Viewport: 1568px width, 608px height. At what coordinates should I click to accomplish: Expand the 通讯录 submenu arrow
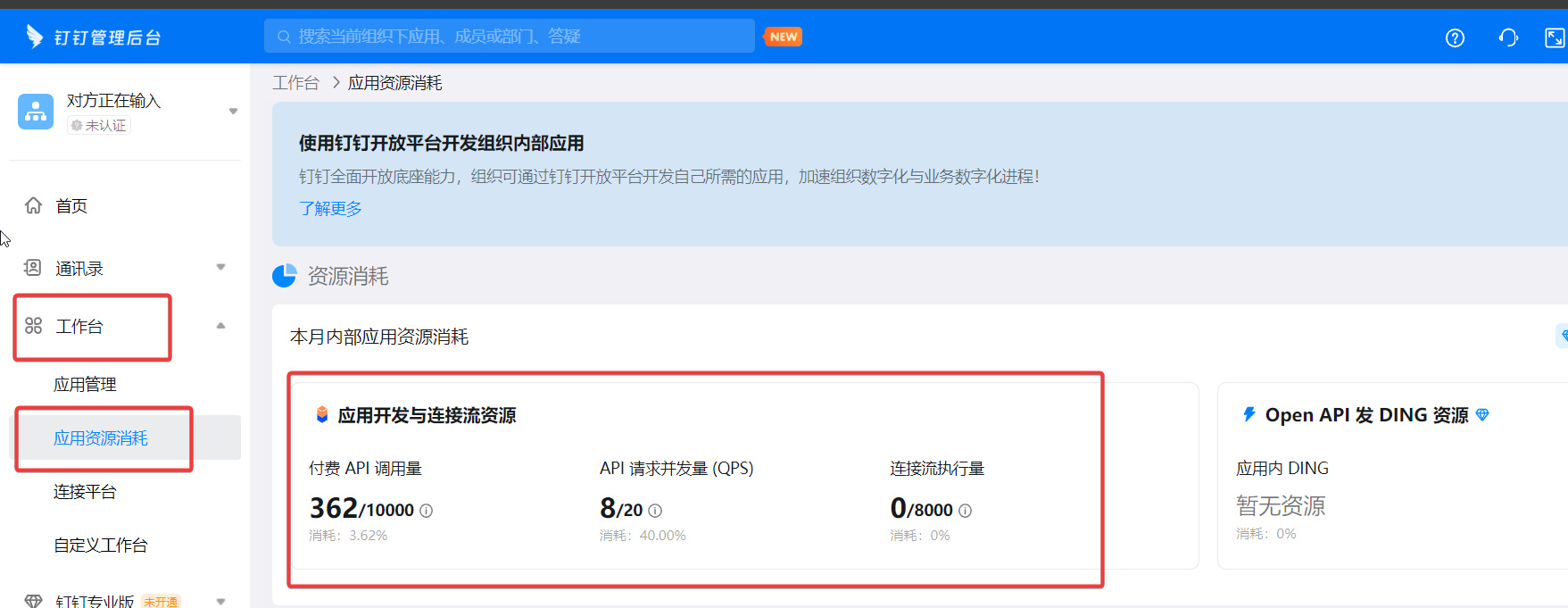point(220,267)
